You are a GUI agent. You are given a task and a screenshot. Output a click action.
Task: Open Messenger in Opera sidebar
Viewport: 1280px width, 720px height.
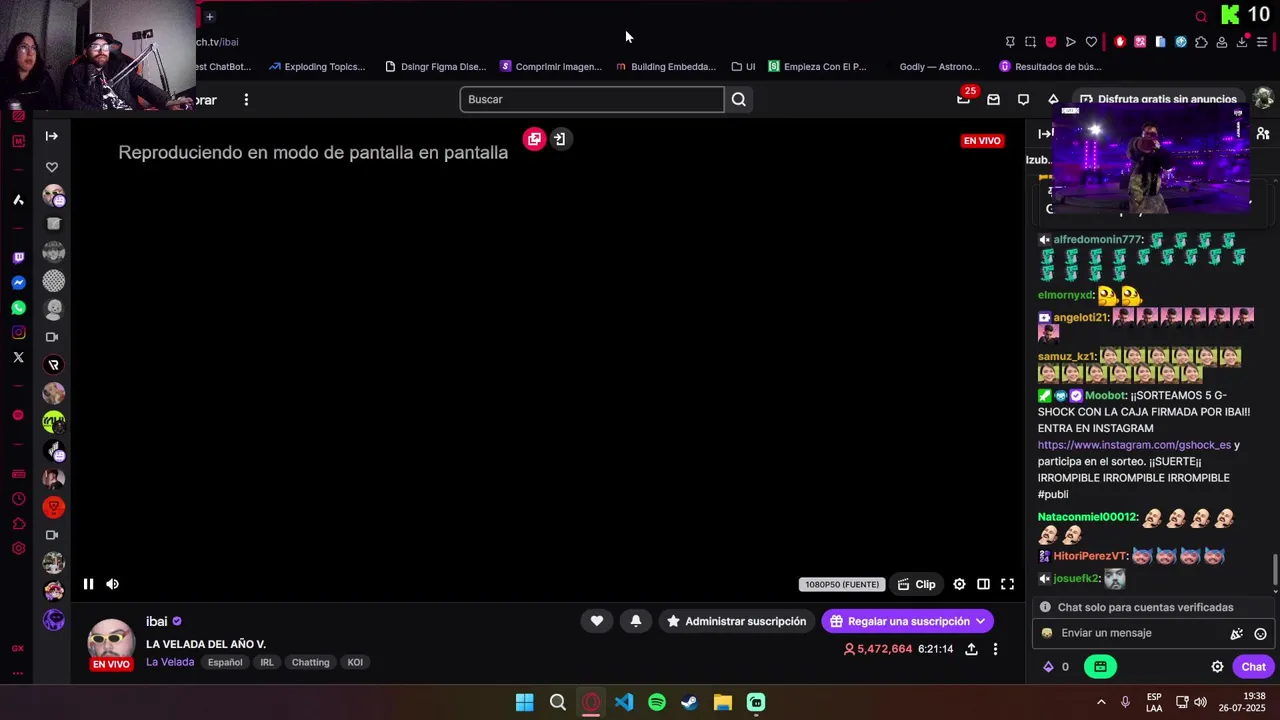click(x=18, y=283)
